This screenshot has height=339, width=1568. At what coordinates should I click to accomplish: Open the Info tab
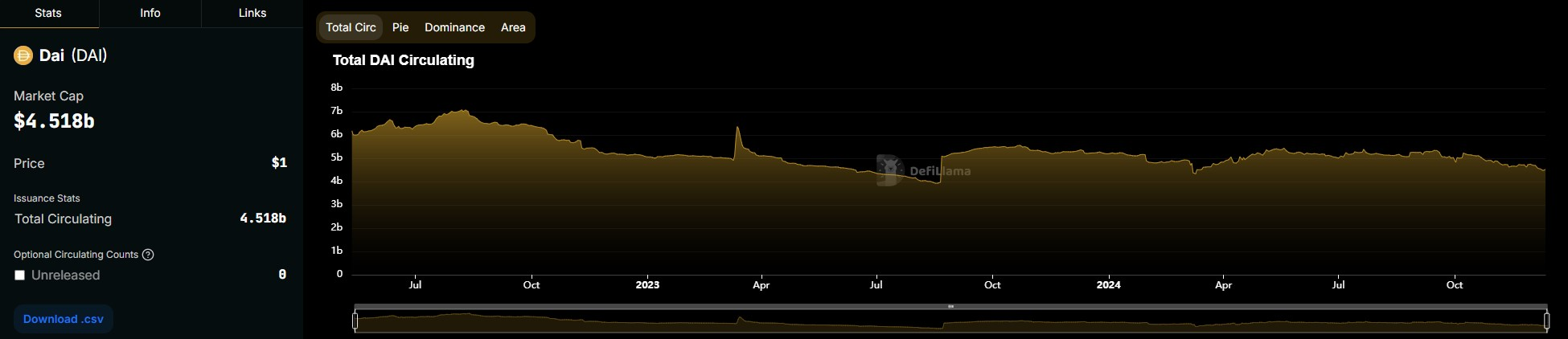[x=150, y=14]
